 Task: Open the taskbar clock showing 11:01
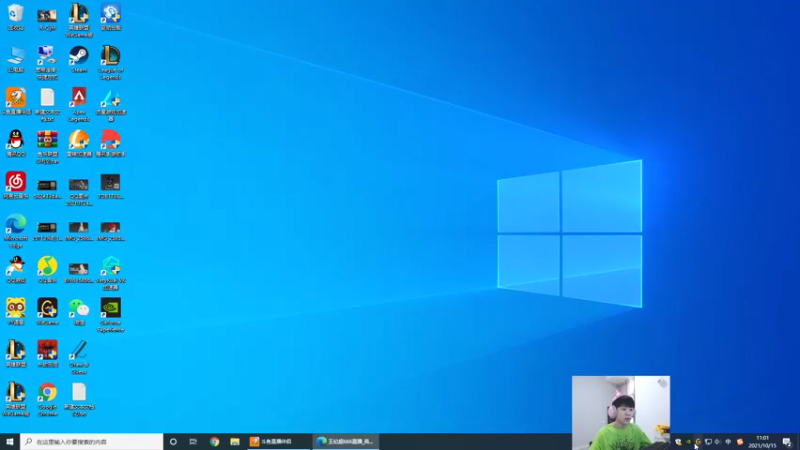[x=762, y=441]
